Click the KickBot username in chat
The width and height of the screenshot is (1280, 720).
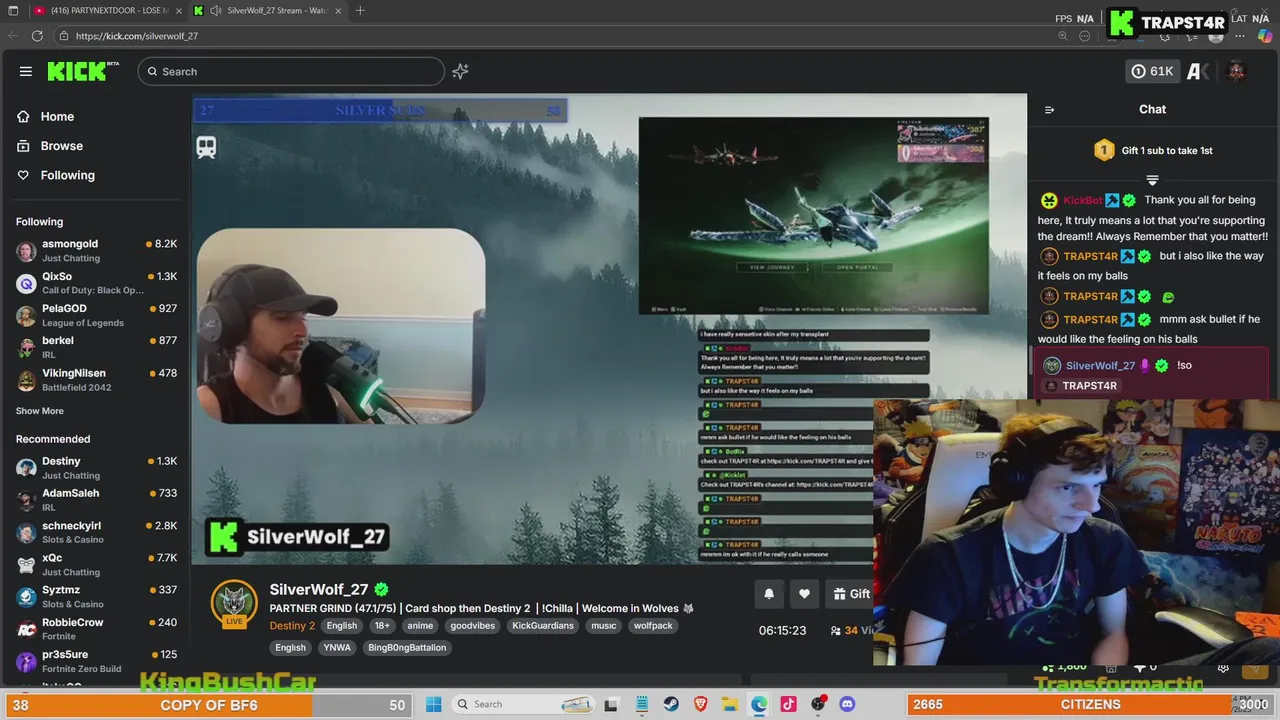1083,201
